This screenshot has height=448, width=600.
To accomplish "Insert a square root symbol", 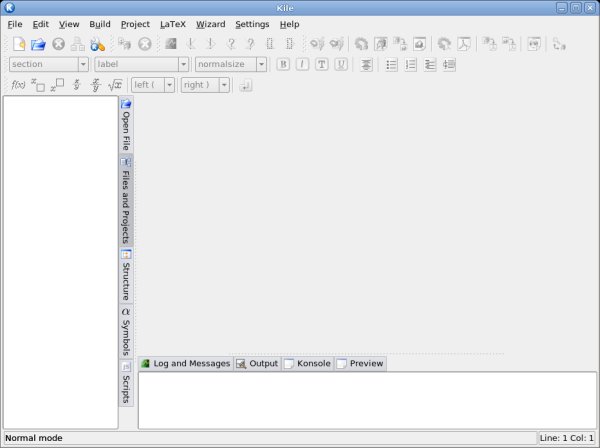I will [x=115, y=85].
